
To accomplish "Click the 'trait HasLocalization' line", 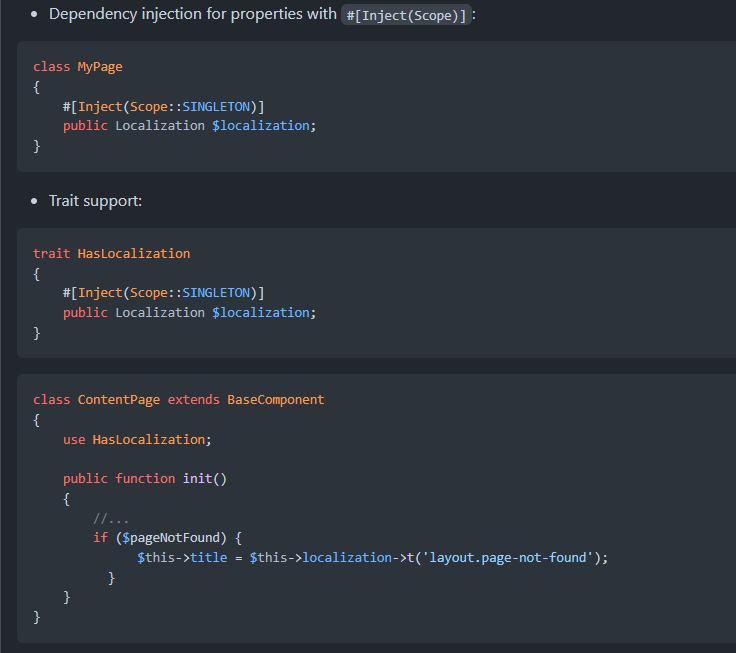I will tap(112, 254).
